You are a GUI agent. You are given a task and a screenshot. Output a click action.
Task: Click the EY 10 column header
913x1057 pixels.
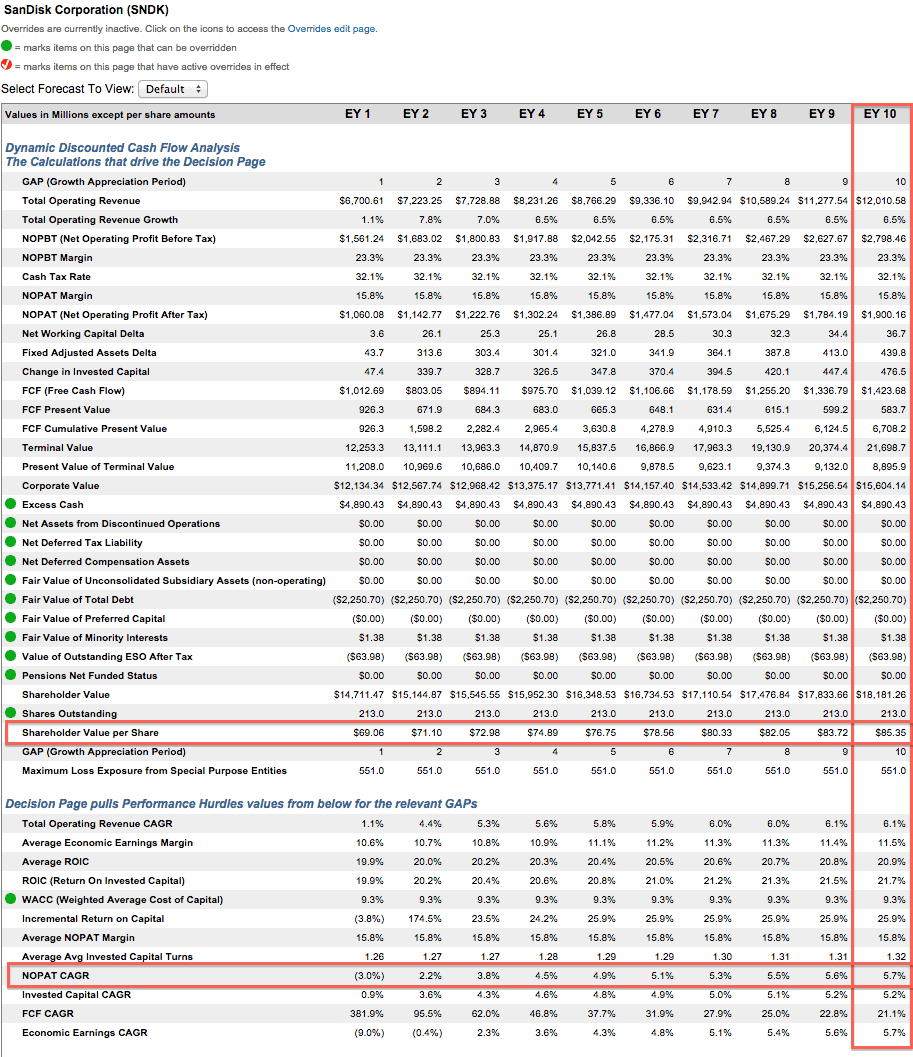click(880, 114)
